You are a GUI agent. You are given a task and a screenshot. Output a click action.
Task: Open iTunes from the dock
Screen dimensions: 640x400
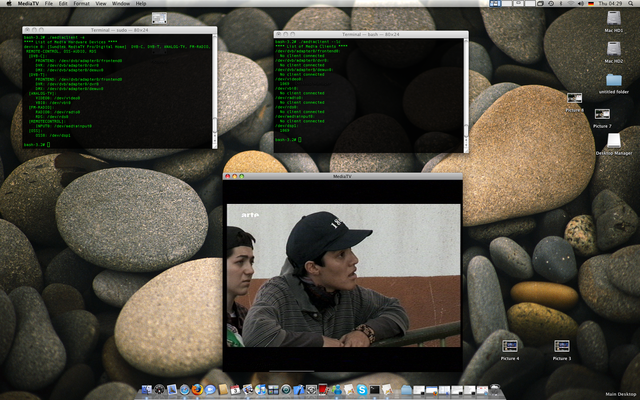pos(260,390)
